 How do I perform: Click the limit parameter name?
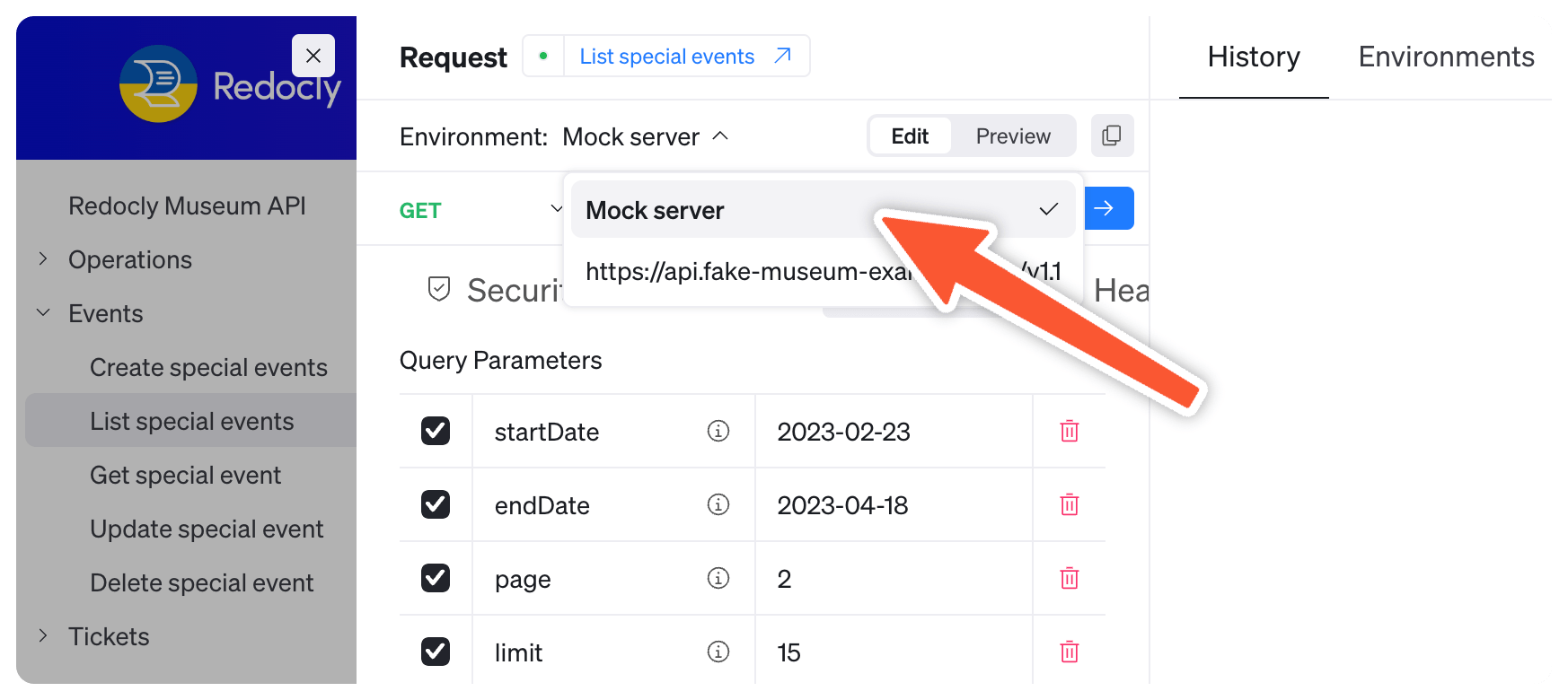pos(518,652)
